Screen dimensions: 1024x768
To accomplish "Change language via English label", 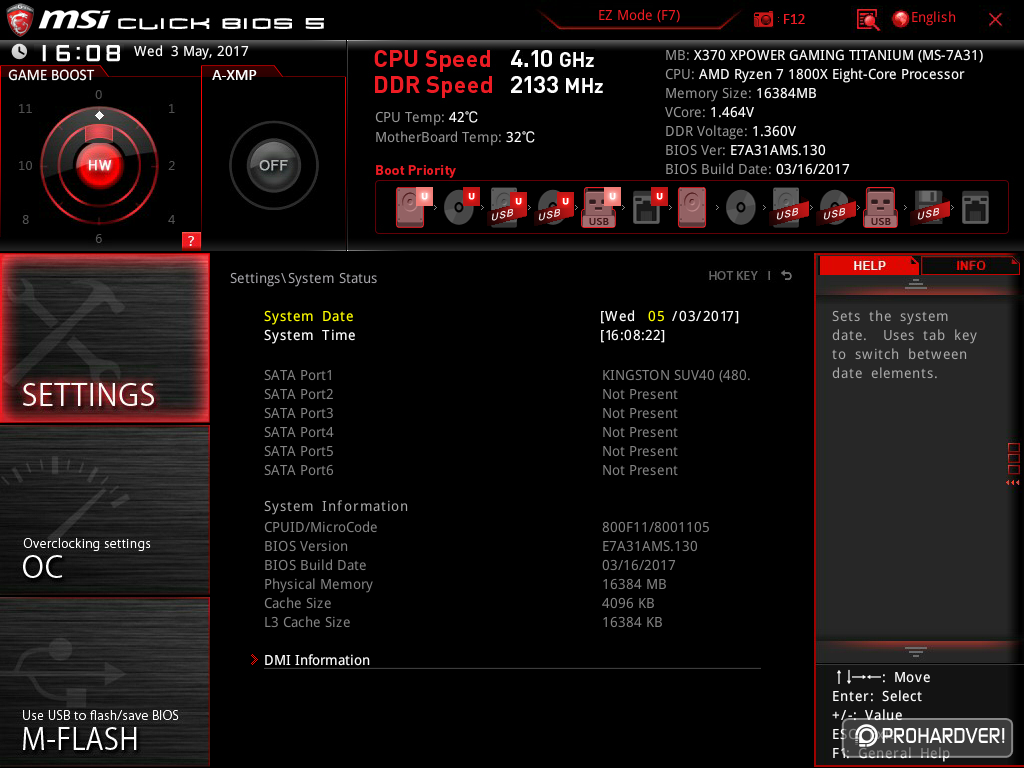I will tap(933, 18).
